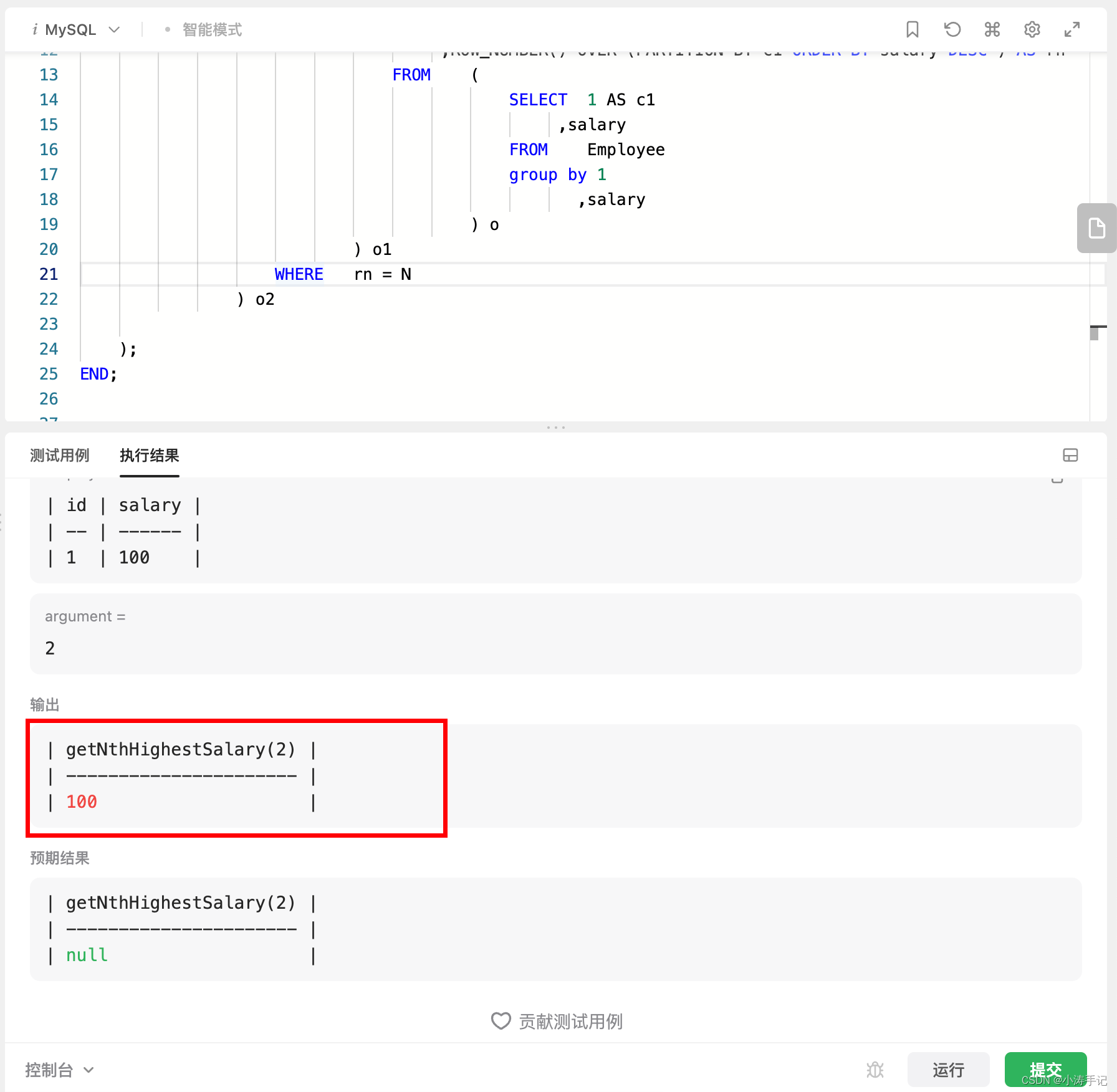Click the 'SELECT 1 AS c1' line

coord(582,100)
